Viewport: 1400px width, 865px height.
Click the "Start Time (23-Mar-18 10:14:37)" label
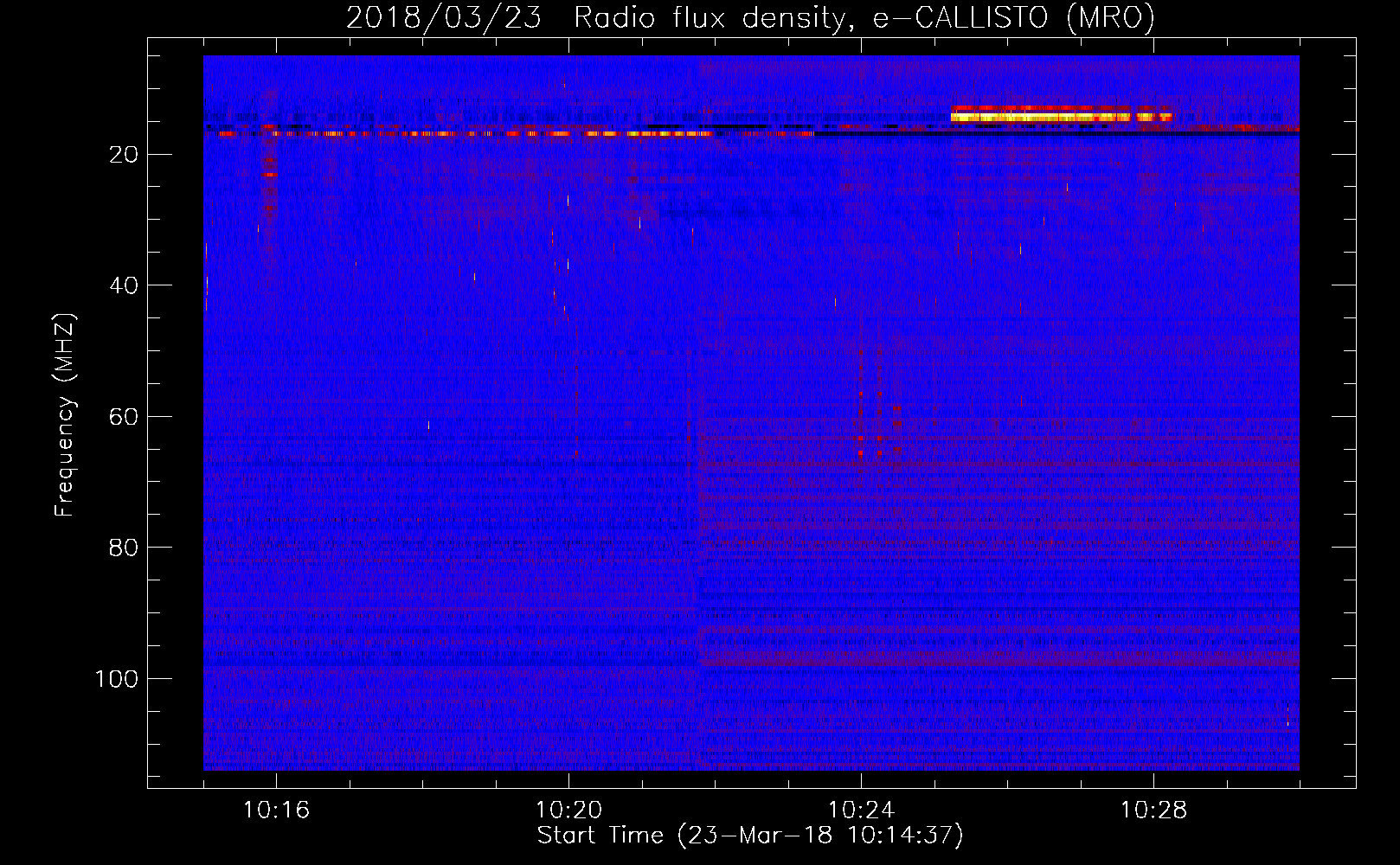point(750,836)
